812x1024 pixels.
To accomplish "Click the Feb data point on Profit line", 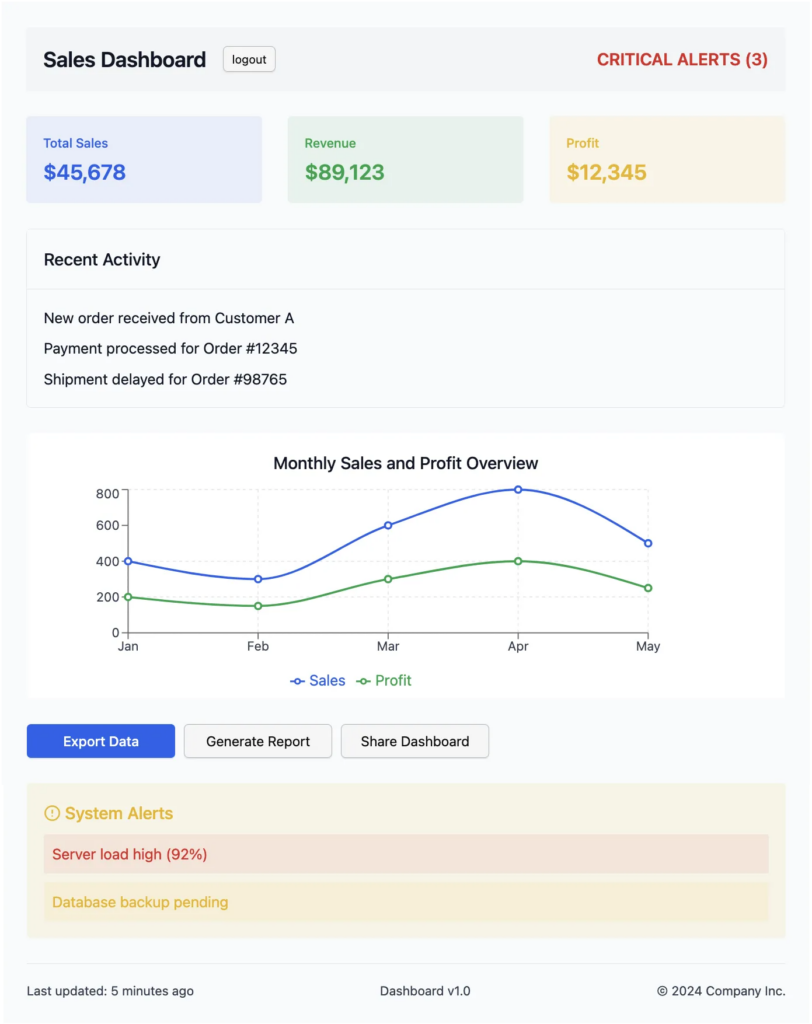I will 257,605.
